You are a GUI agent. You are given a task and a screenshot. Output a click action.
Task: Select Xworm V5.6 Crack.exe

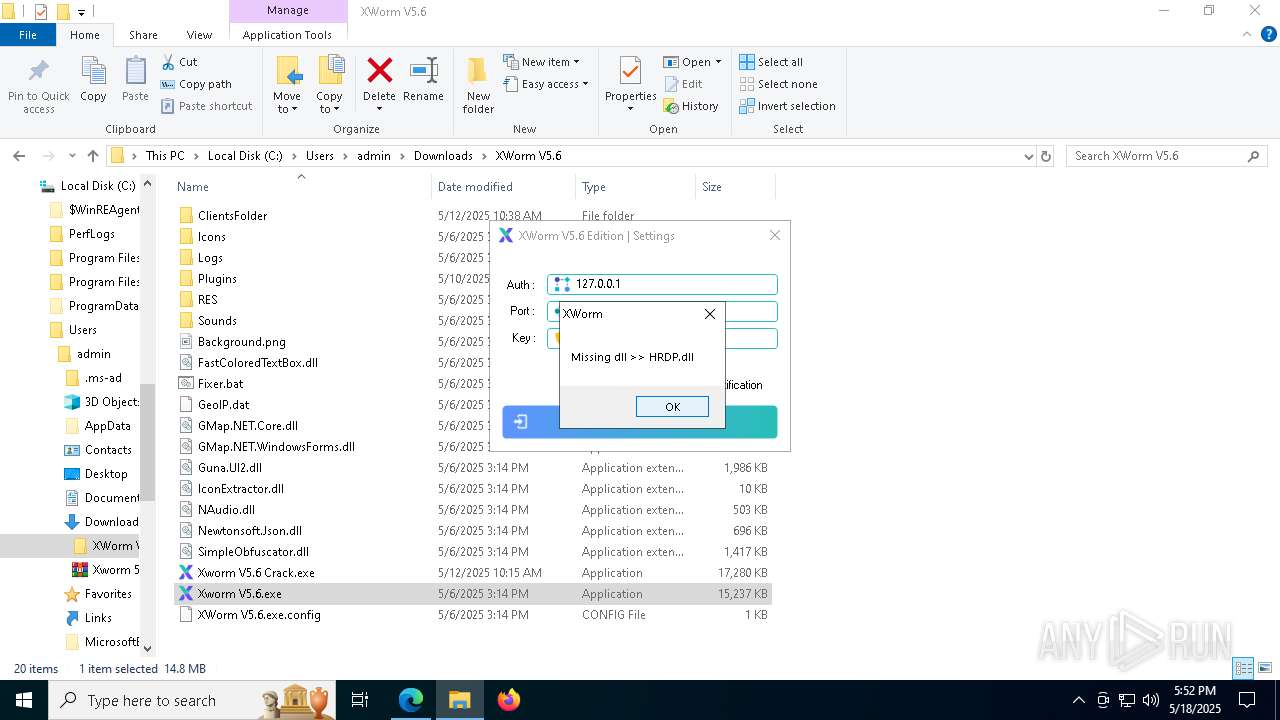[256, 573]
